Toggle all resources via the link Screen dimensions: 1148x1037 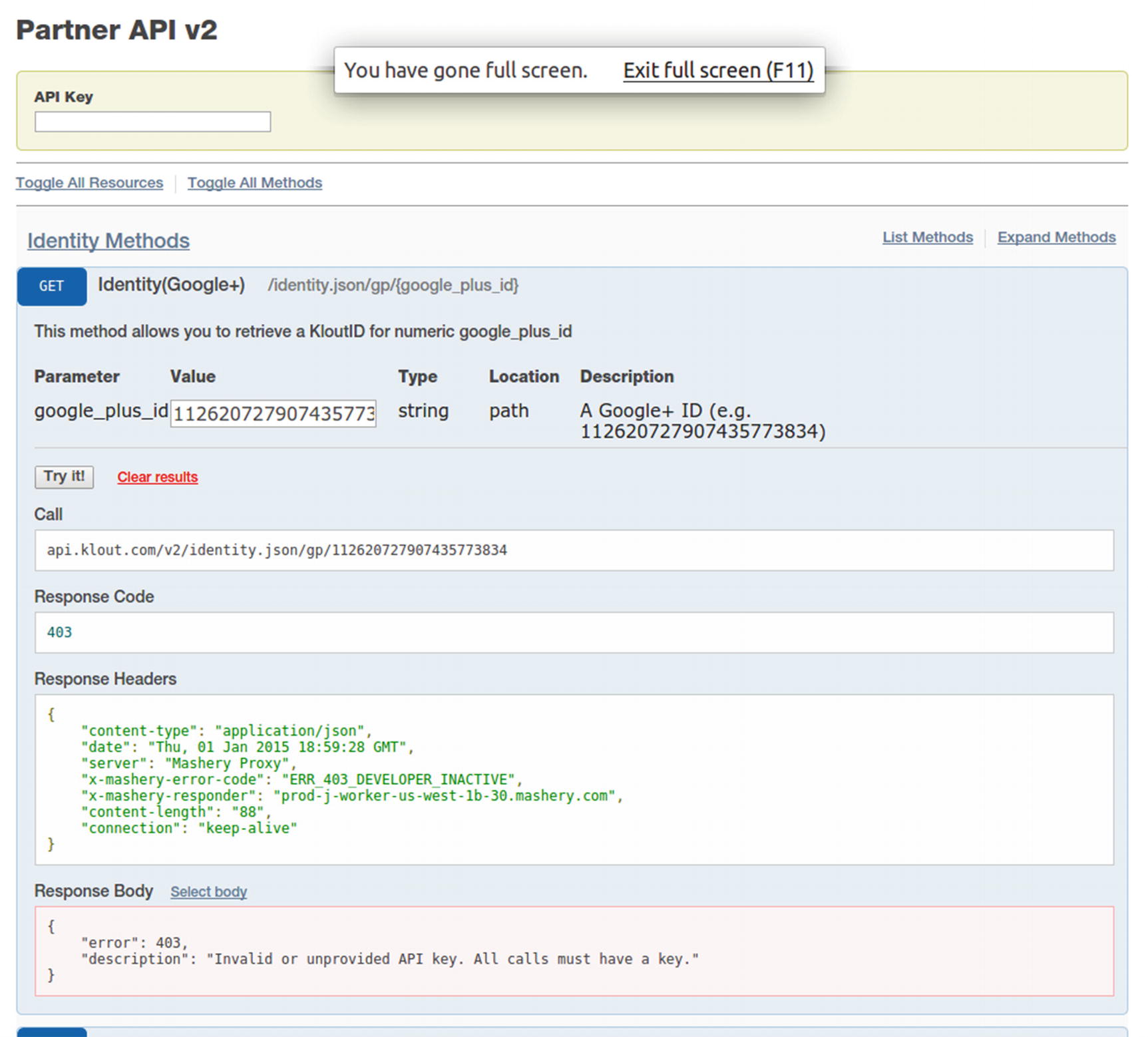[89, 182]
